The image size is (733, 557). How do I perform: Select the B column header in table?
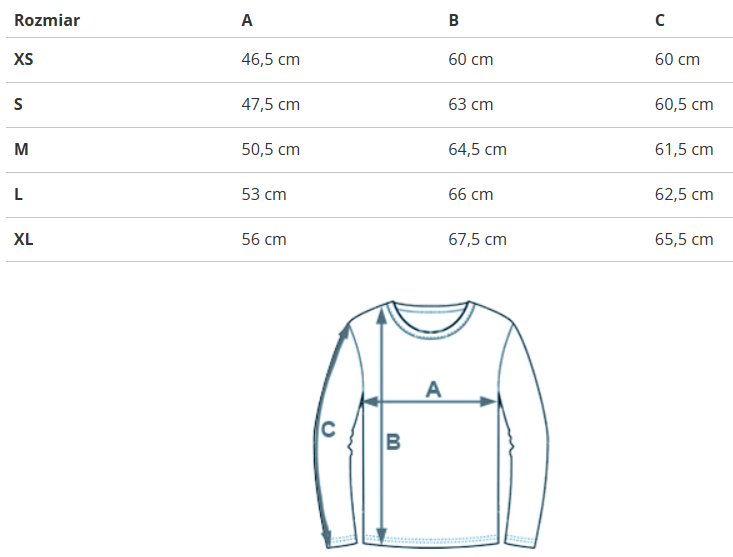(454, 20)
